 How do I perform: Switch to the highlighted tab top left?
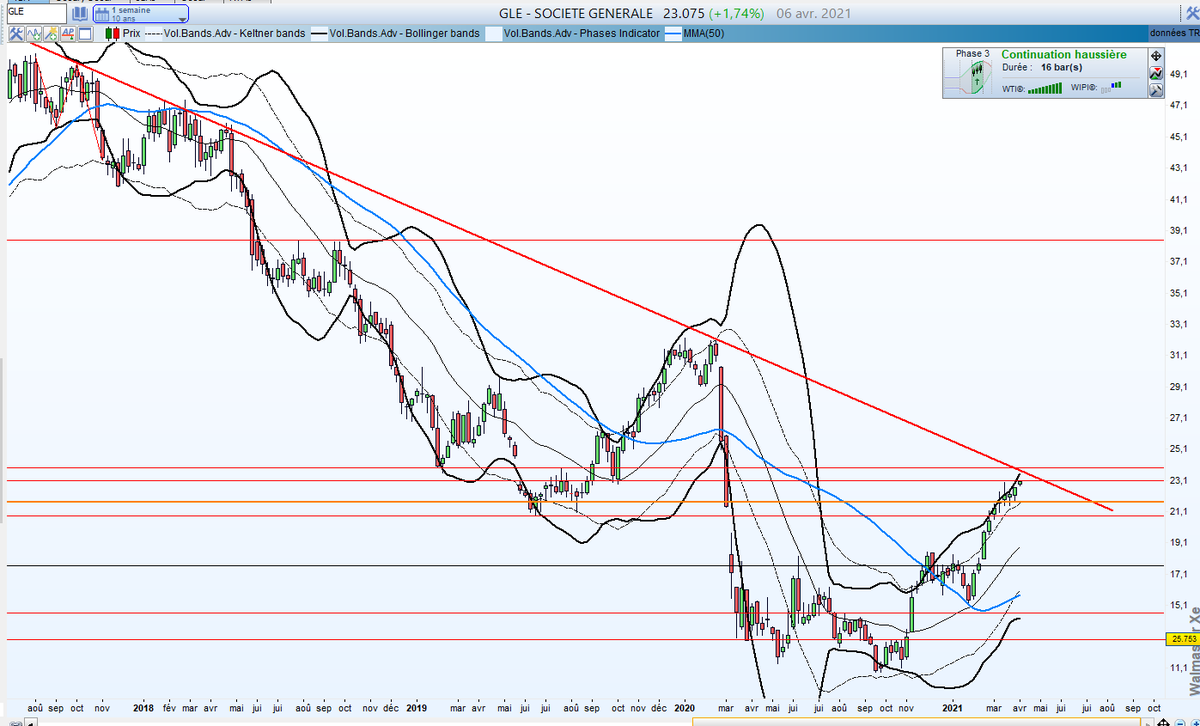click(30, 2)
